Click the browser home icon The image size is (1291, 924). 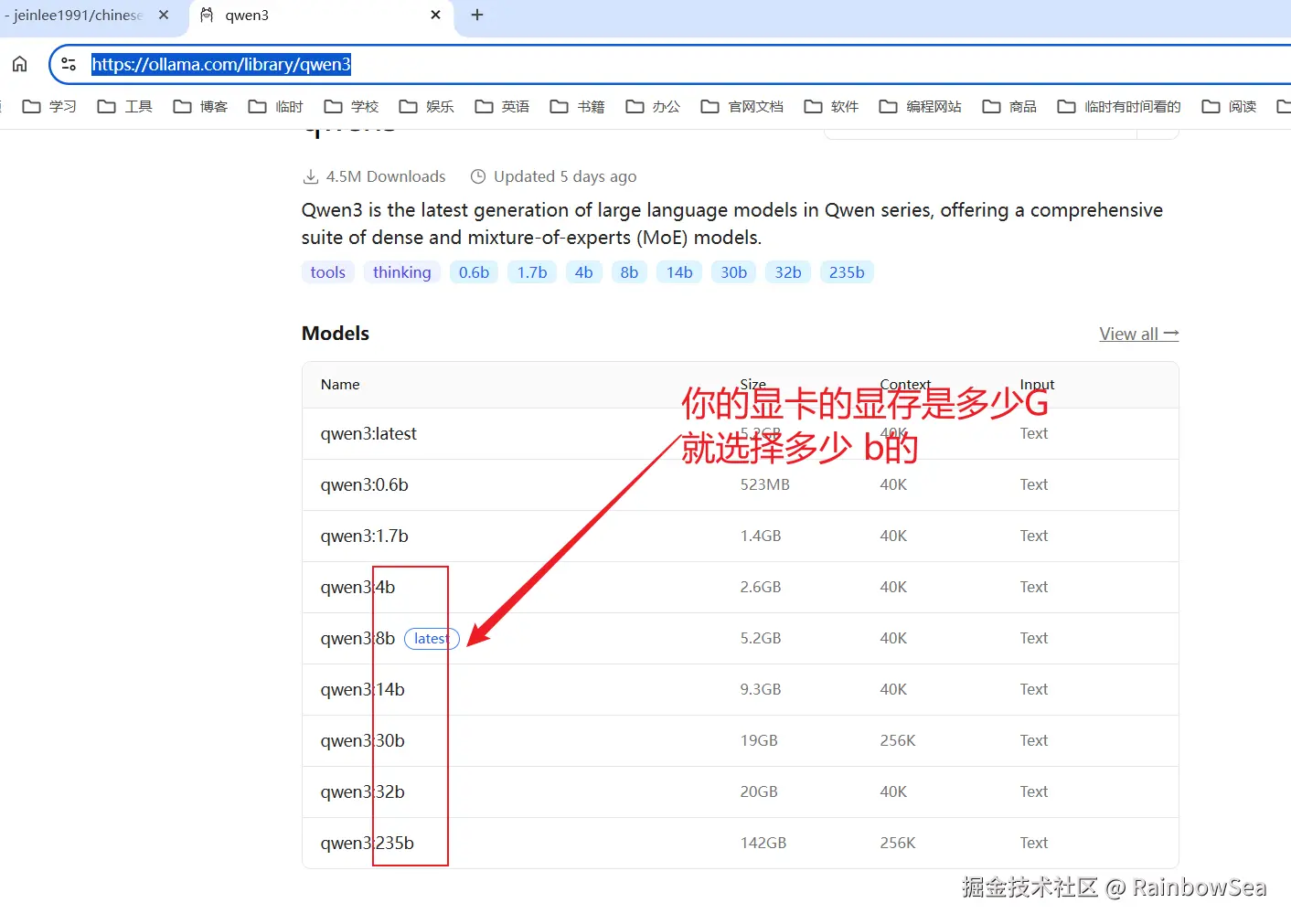click(19, 64)
